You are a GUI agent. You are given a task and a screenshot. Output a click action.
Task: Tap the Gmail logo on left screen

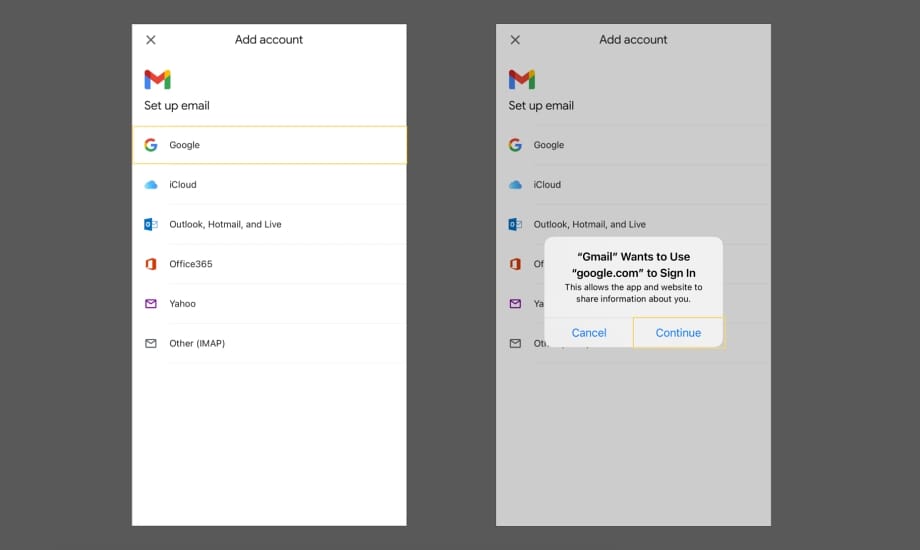pos(157,79)
